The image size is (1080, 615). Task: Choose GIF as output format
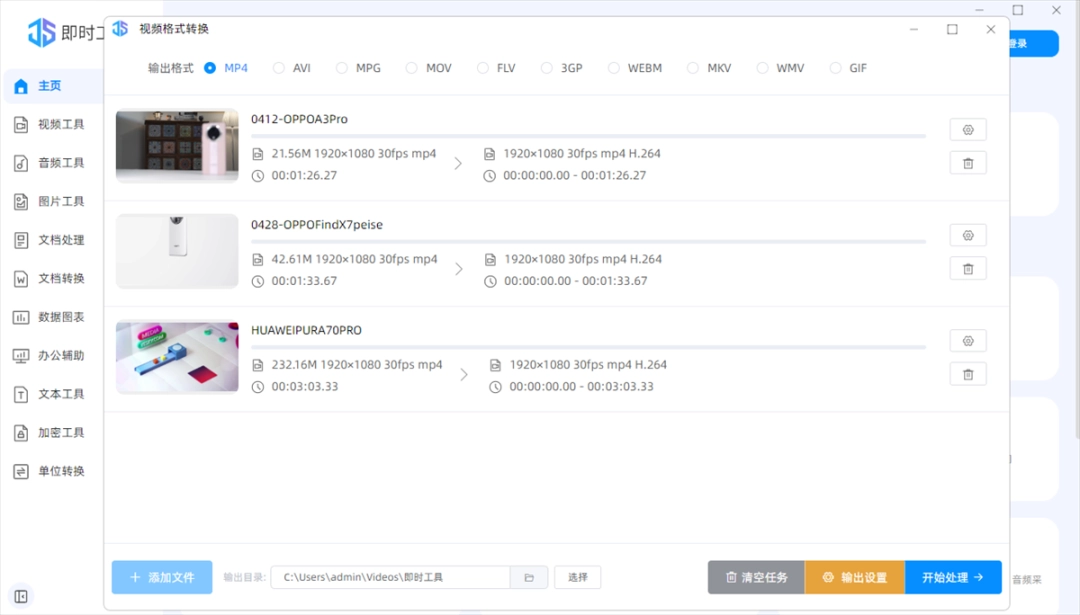(x=836, y=68)
